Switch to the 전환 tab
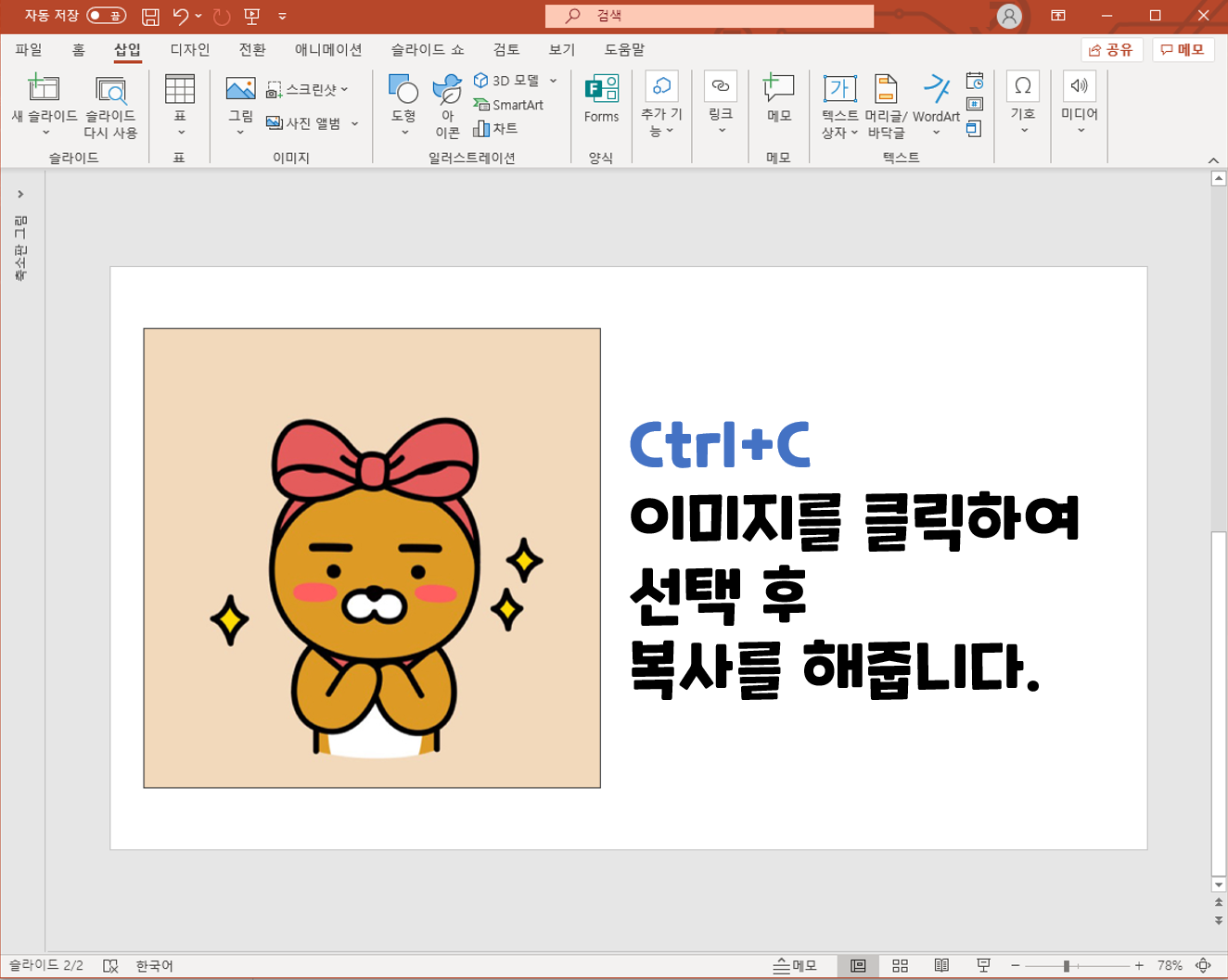The image size is (1228, 980). click(252, 50)
